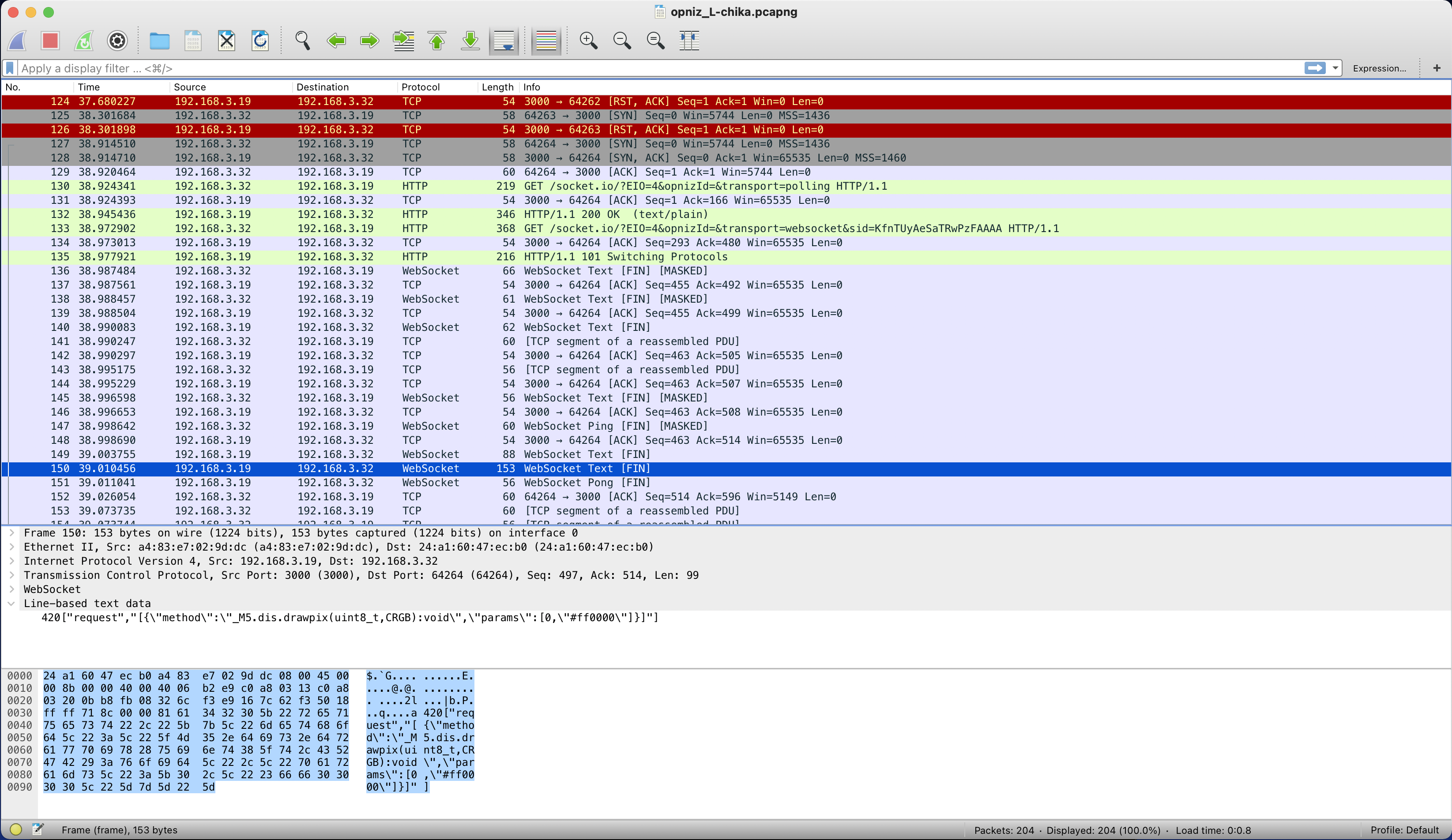
Task: Click the find packet magnifier icon
Action: point(302,41)
